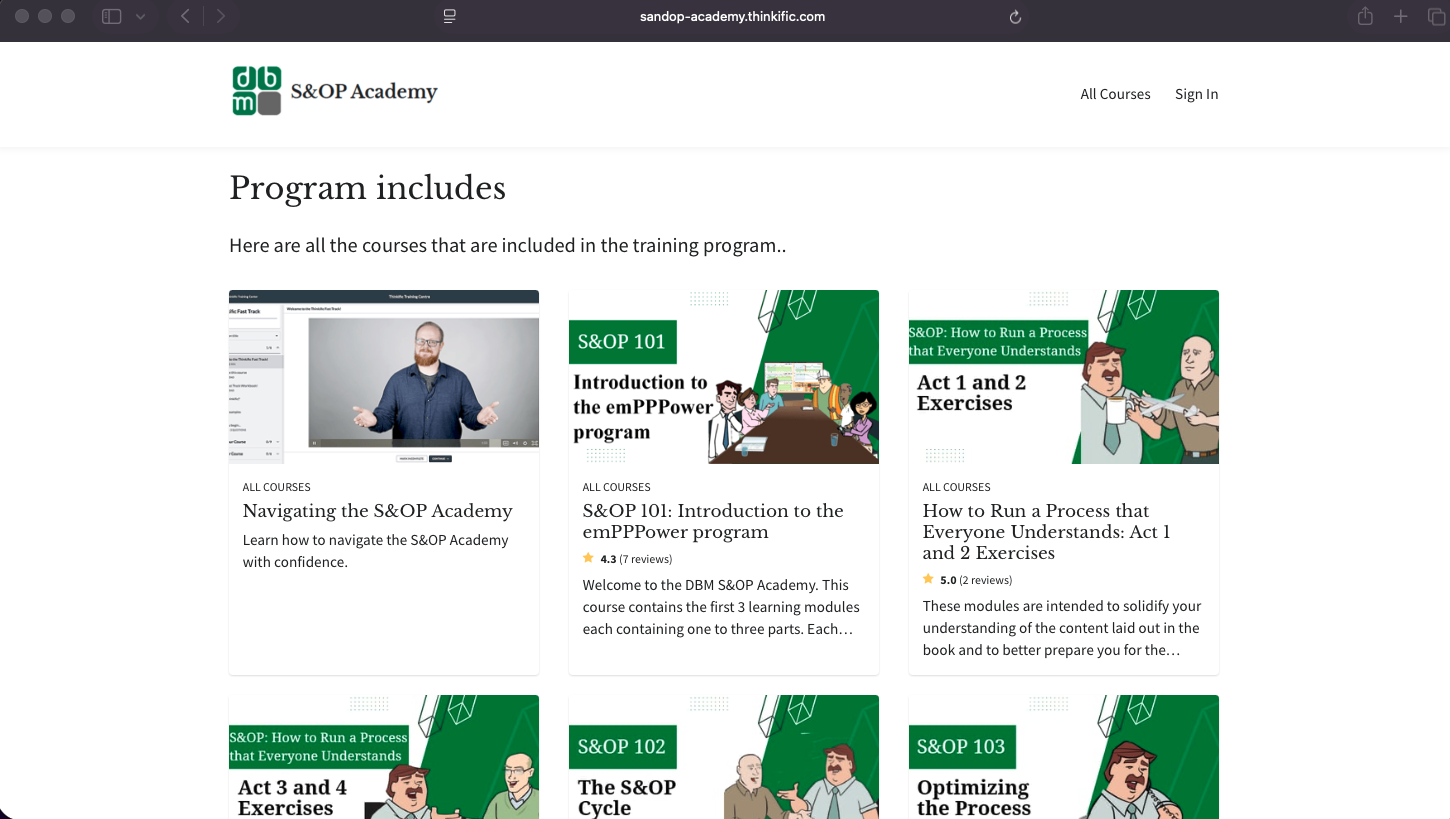Click the Sign In link

point(1196,94)
